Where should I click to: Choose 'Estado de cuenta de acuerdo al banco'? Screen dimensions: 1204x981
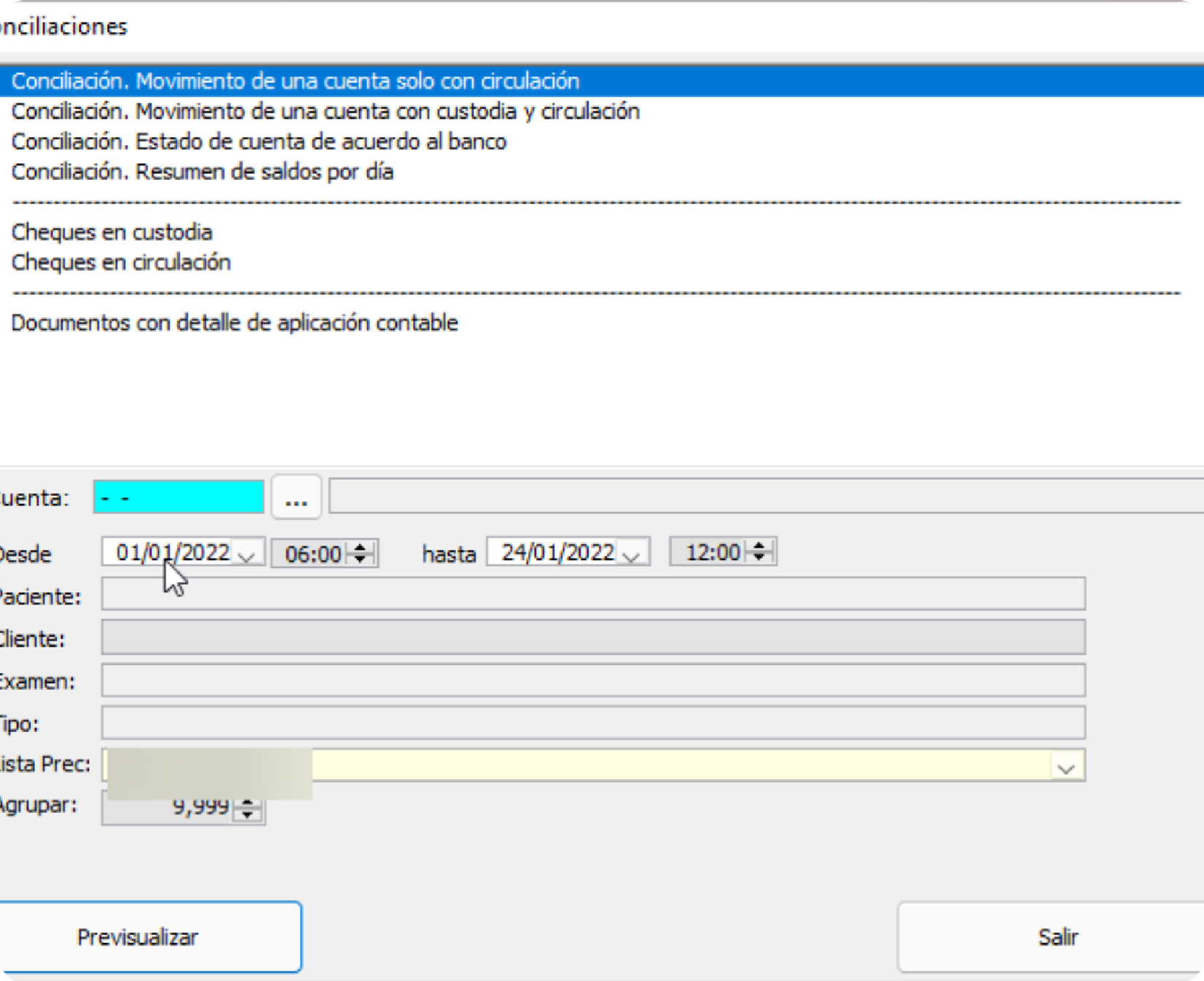[259, 141]
